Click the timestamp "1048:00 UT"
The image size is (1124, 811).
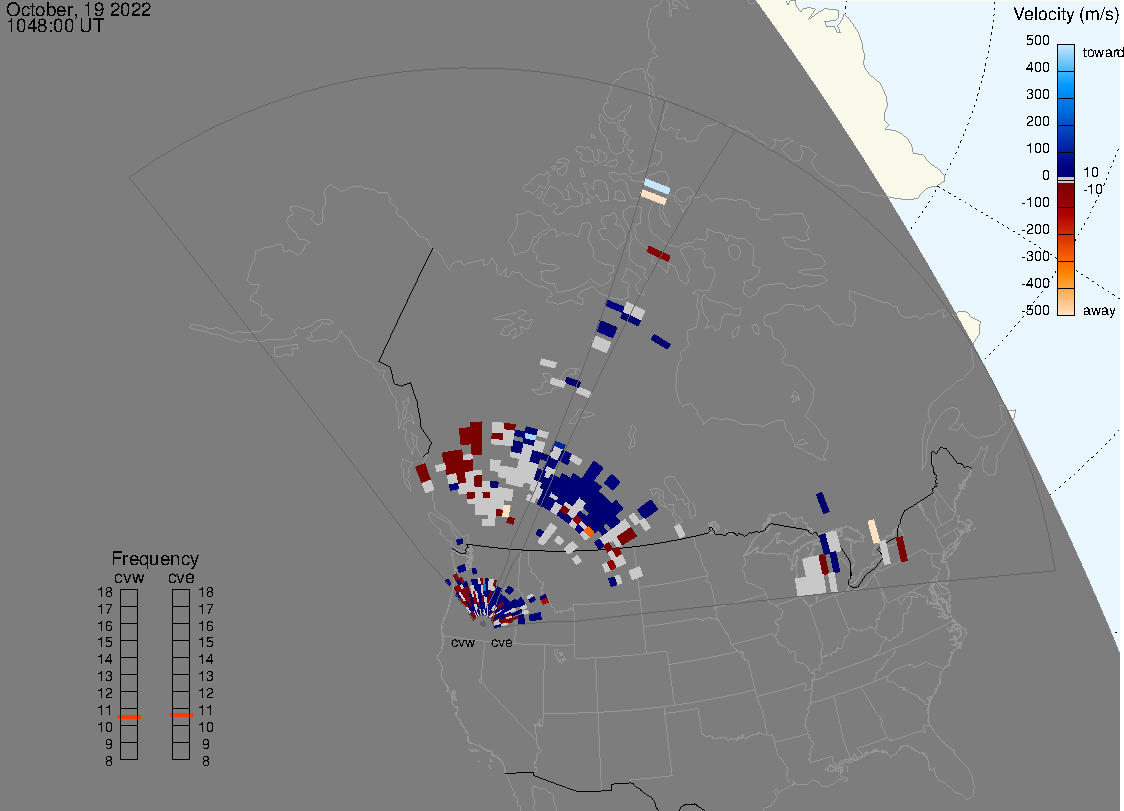coord(55,26)
